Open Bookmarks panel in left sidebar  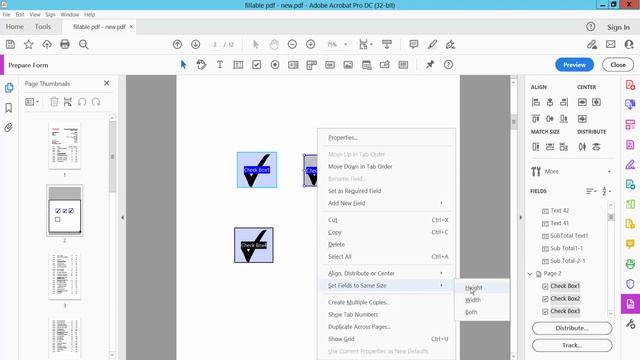[9, 108]
